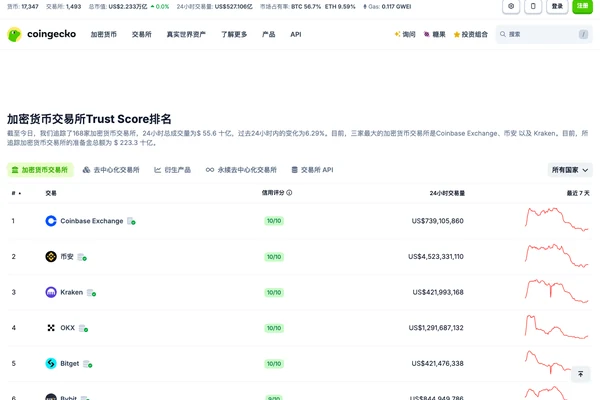Click the Bitget logo icon

(x=51, y=363)
